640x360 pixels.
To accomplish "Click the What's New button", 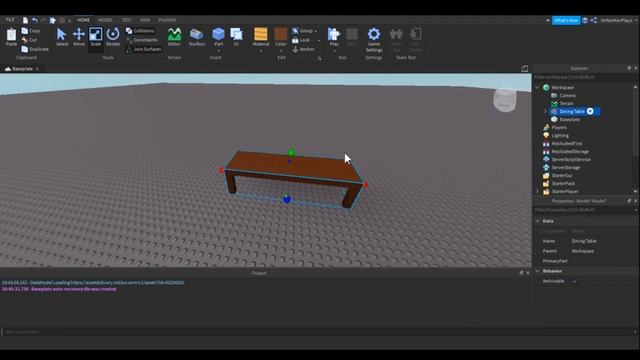I will (x=566, y=20).
